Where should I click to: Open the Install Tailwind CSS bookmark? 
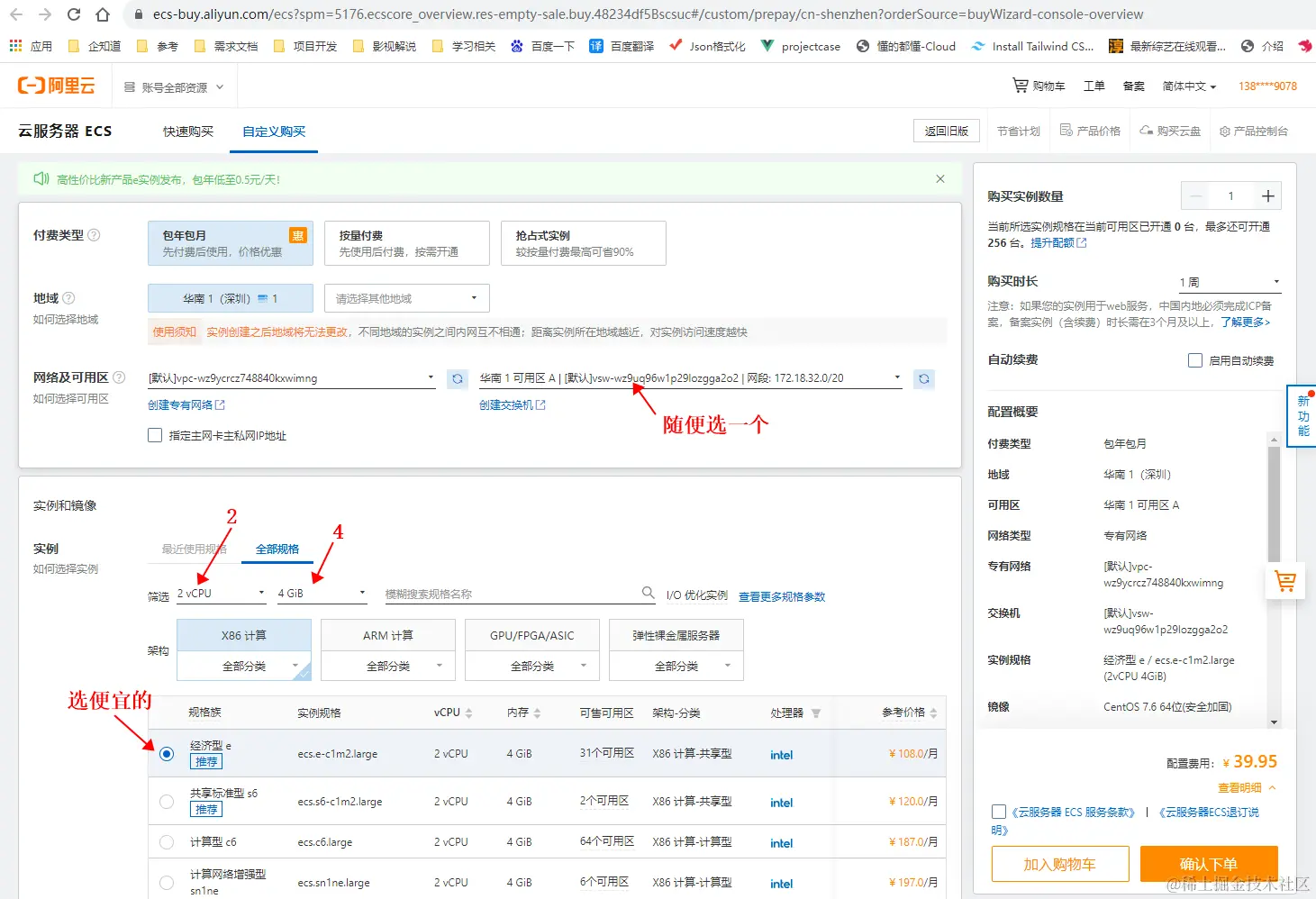pyautogui.click(x=1032, y=46)
